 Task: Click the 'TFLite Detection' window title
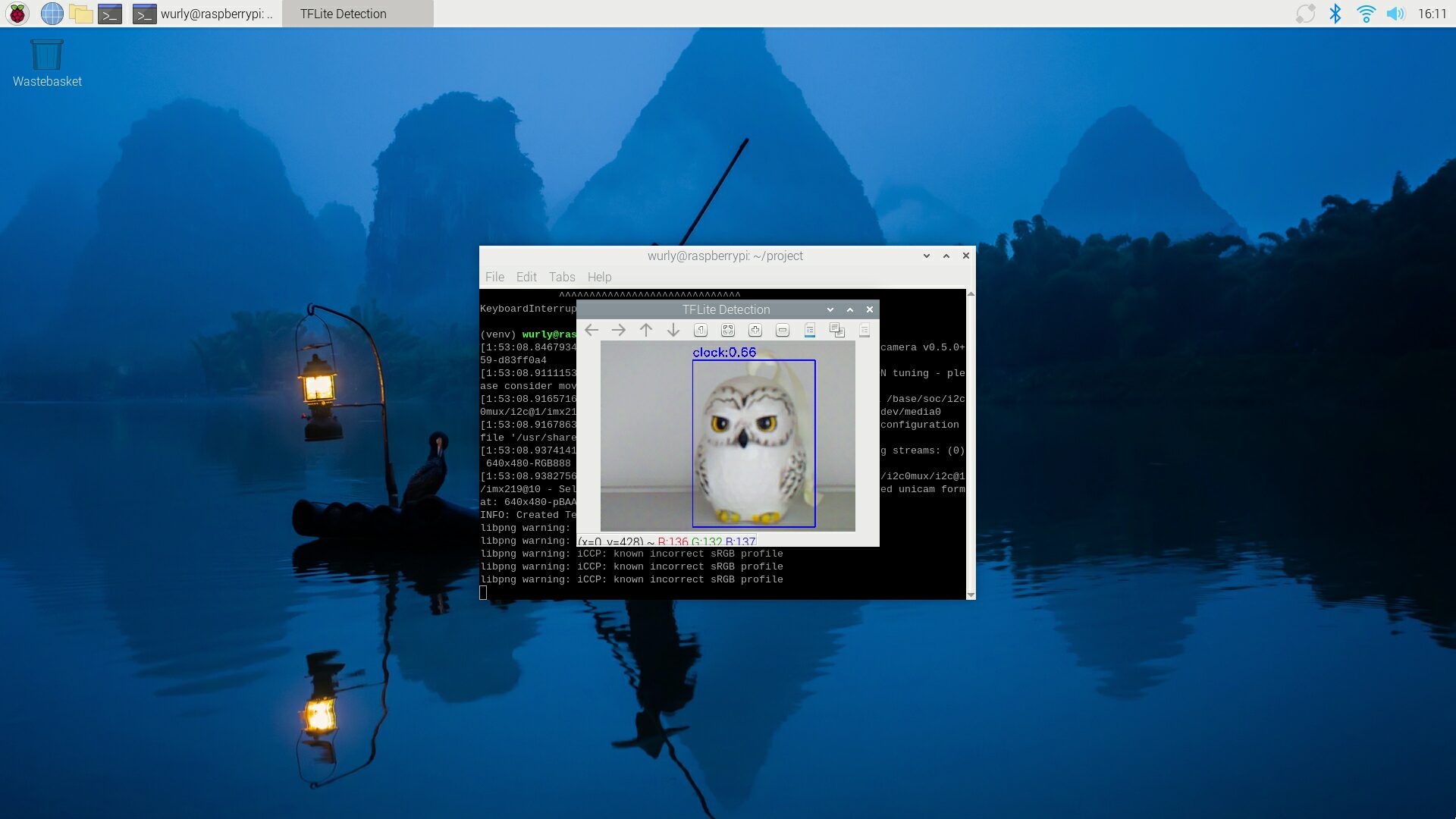click(x=726, y=309)
